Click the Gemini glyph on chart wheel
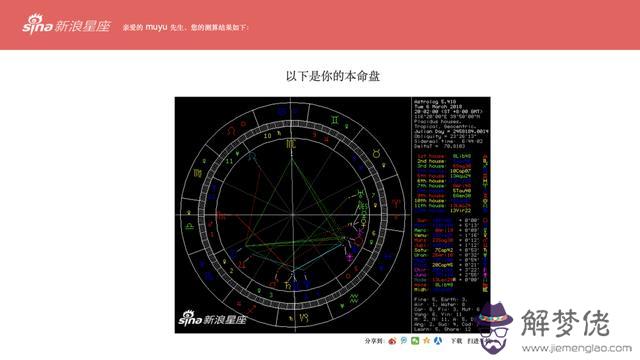640x360 pixels. [335, 120]
